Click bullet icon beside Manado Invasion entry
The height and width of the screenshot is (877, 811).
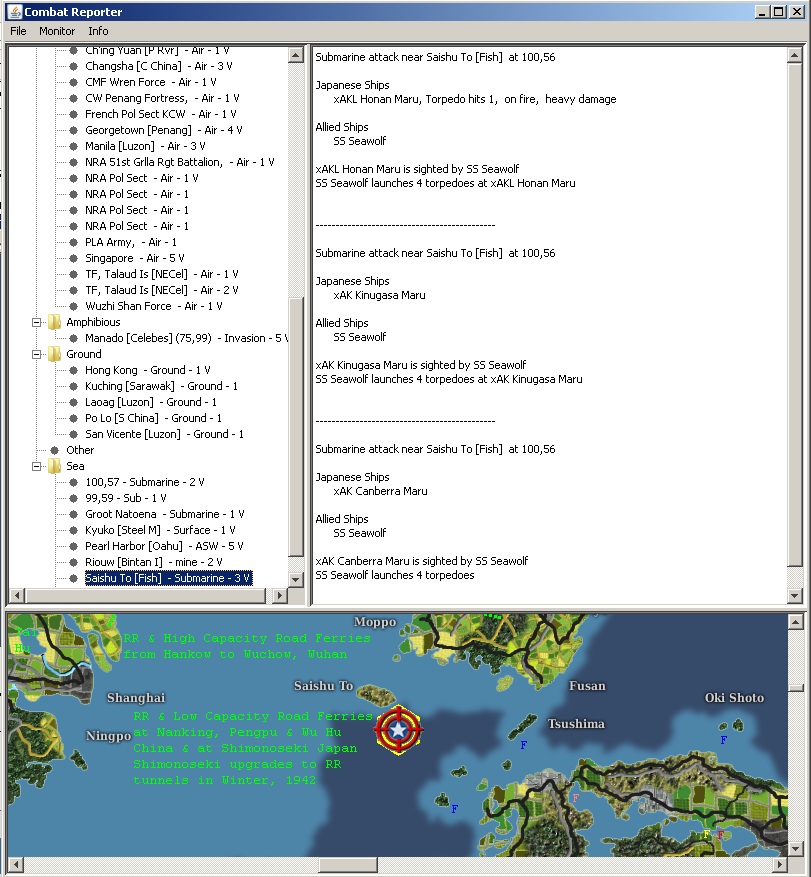(x=73, y=338)
